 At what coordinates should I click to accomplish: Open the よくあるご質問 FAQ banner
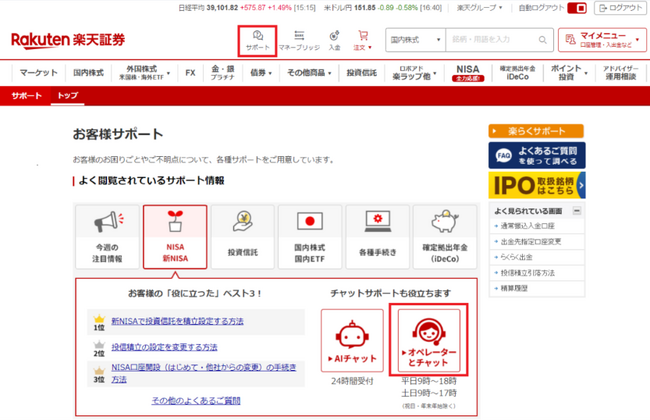tap(537, 155)
